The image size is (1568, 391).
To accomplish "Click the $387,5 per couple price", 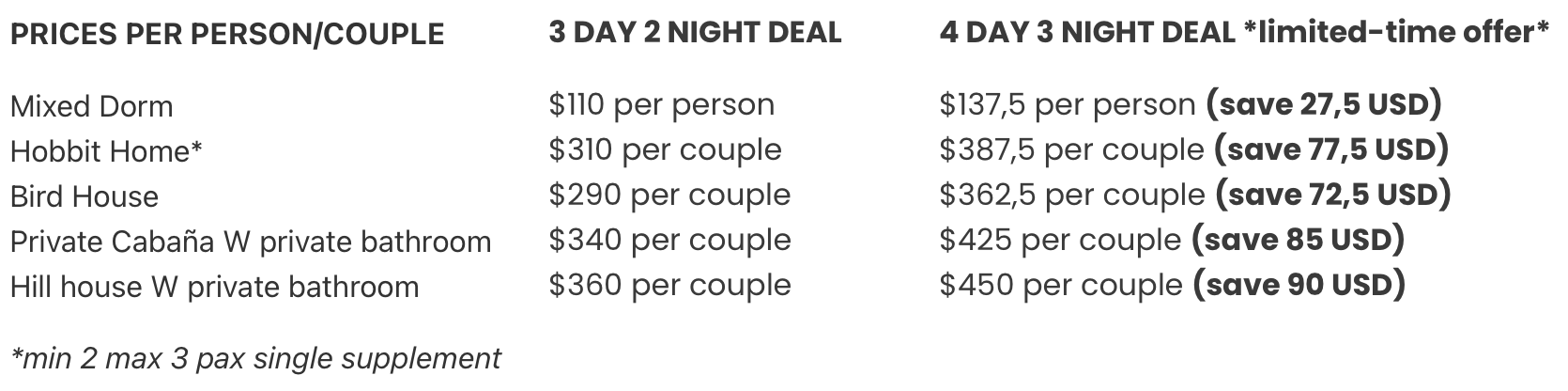I will [x=1072, y=149].
